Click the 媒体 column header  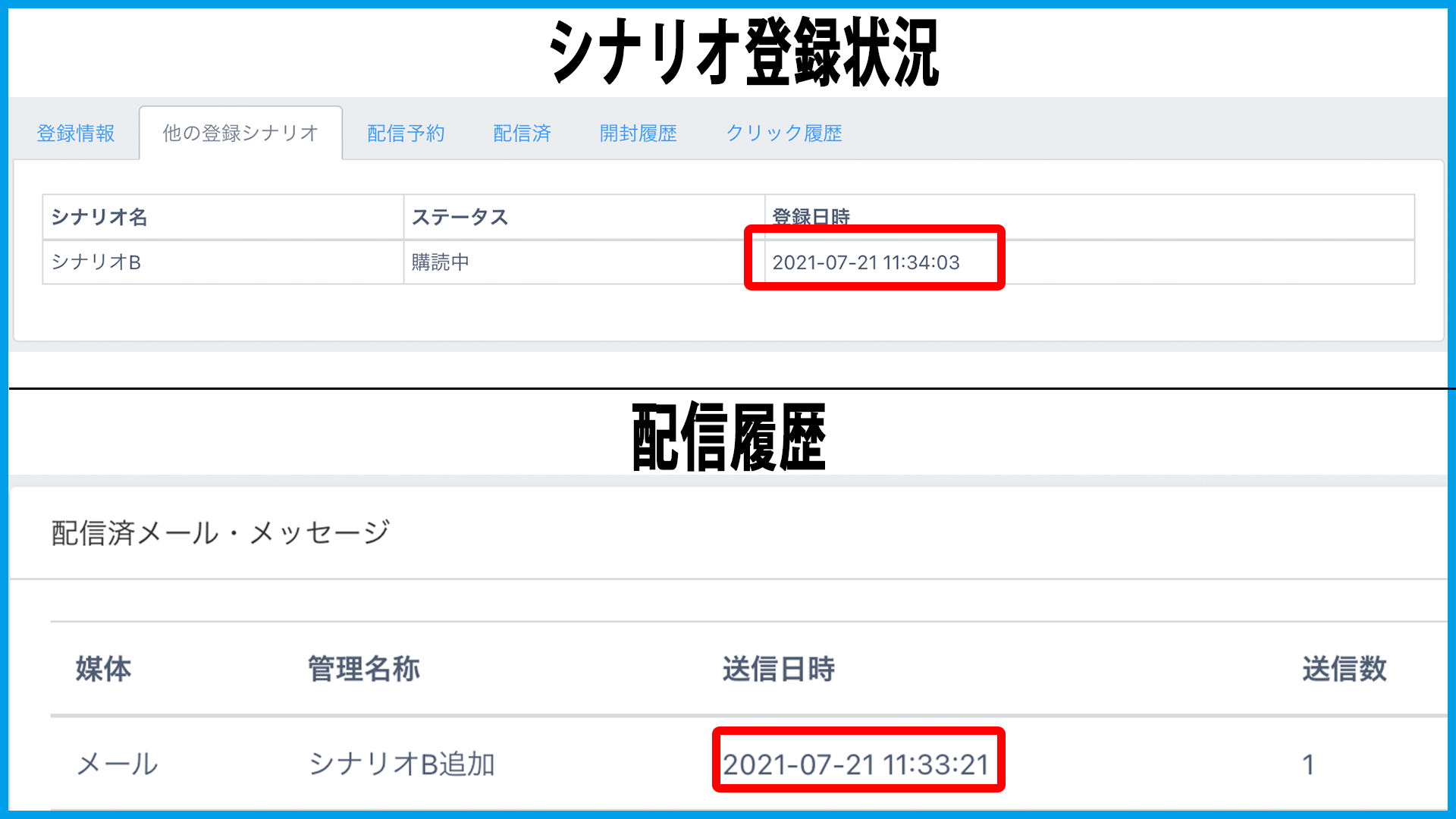tap(104, 669)
